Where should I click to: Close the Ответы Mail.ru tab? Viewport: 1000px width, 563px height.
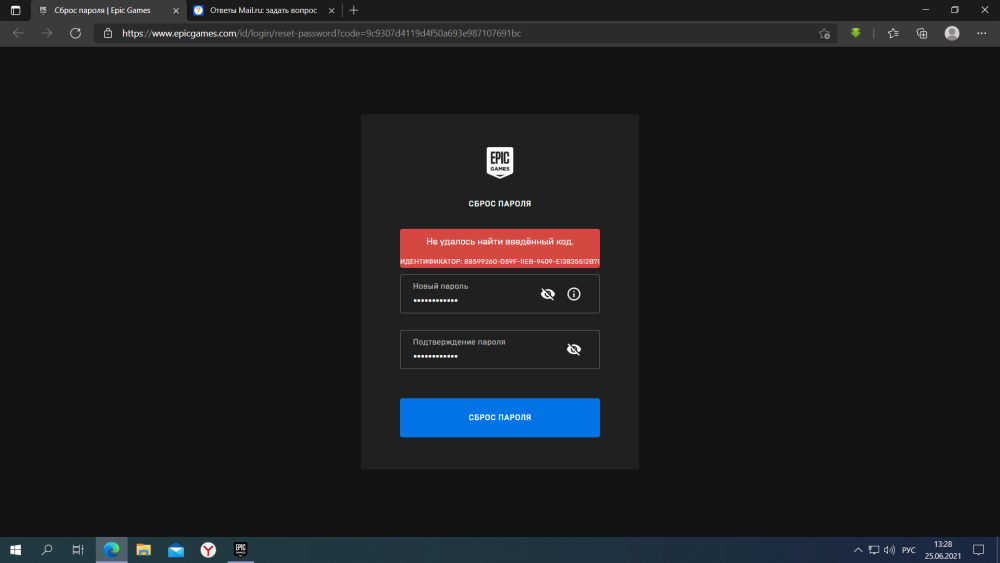click(332, 10)
